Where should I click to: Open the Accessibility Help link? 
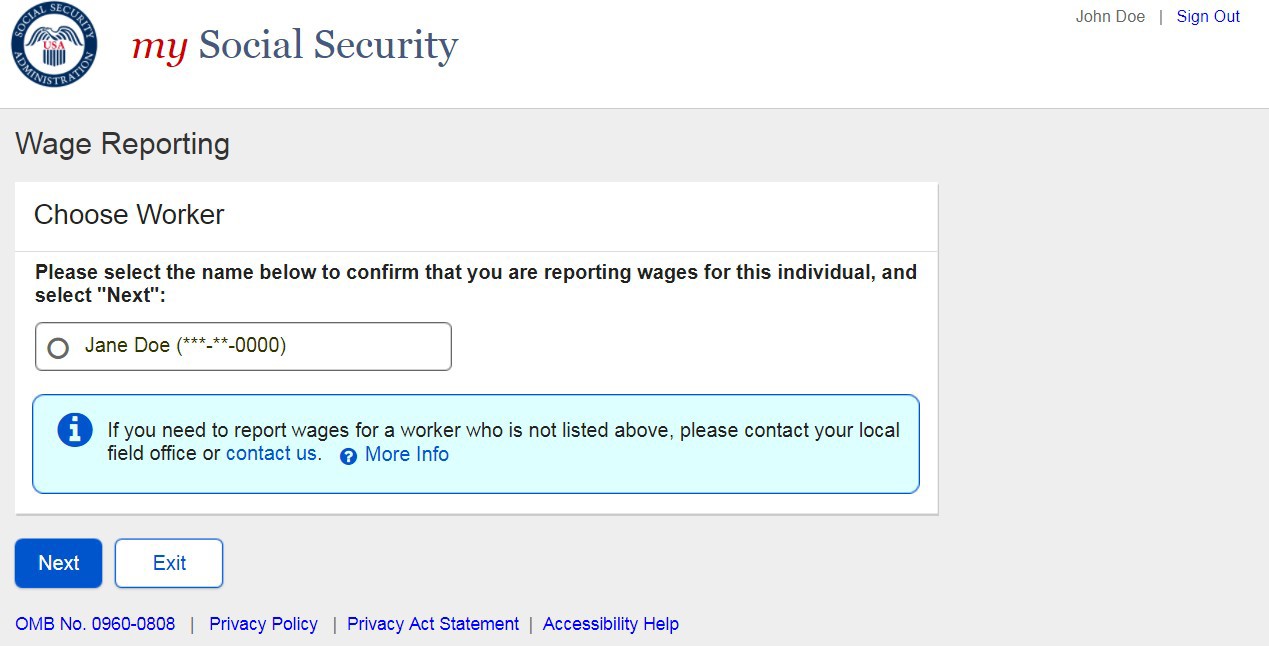(610, 624)
